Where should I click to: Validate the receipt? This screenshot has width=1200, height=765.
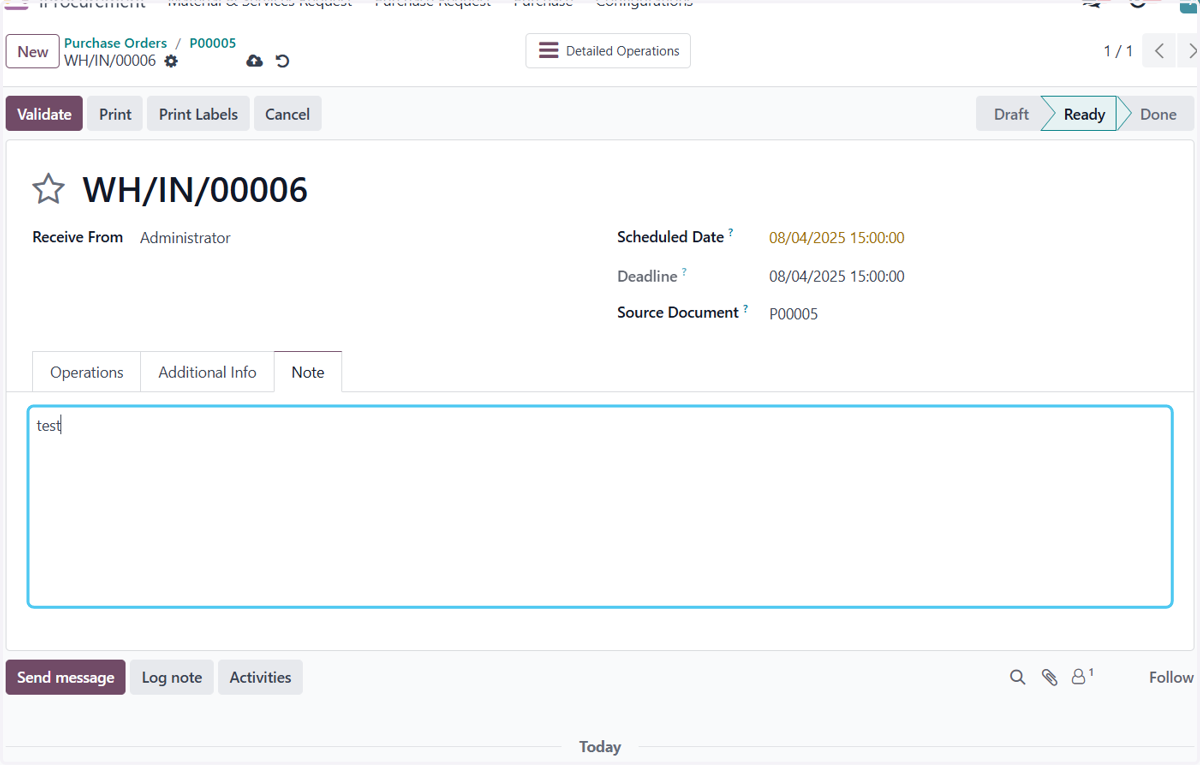pos(44,114)
